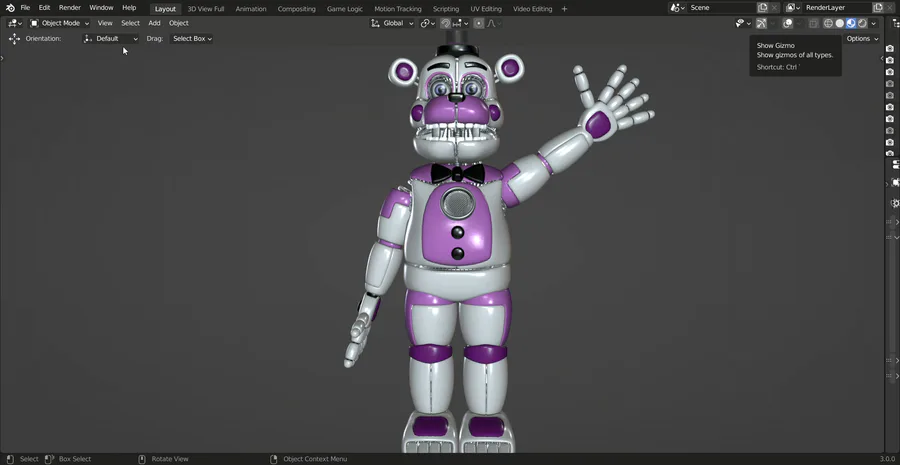Toggle the first camera render icon in outliner
Image resolution: width=900 pixels, height=465 pixels.
pyautogui.click(x=890, y=49)
